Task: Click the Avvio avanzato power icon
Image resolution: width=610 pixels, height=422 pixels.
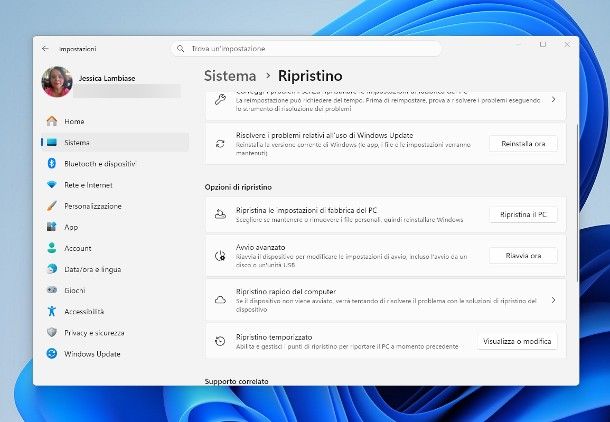Action: pyautogui.click(x=220, y=256)
